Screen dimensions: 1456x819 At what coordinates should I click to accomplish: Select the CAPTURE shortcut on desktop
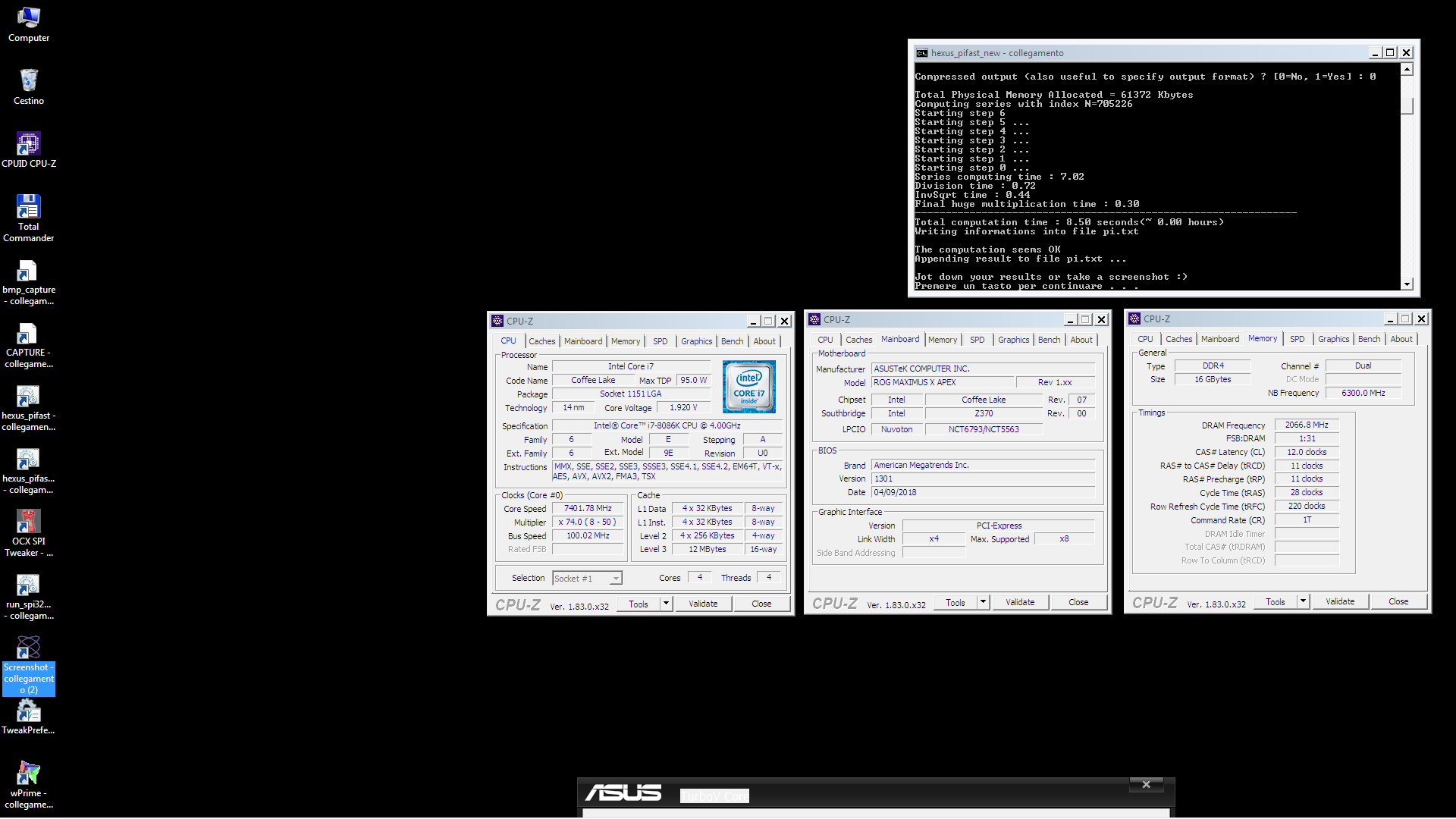coord(29,345)
